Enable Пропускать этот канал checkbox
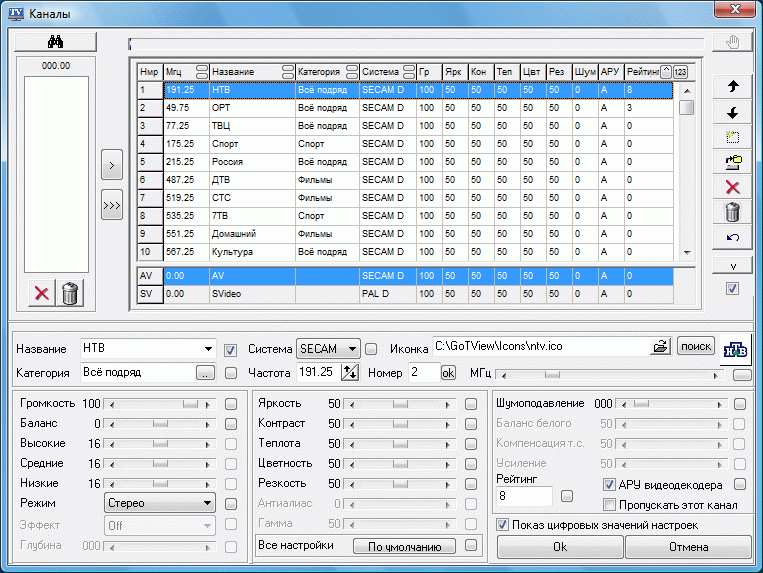 pyautogui.click(x=609, y=504)
